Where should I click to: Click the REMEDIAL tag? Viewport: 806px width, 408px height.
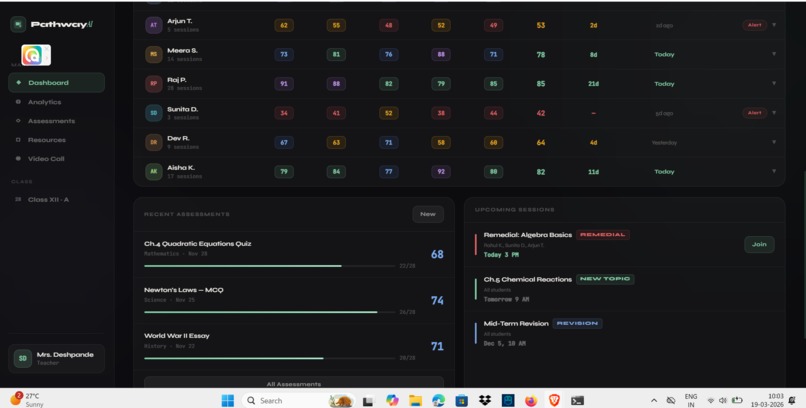[x=602, y=235]
